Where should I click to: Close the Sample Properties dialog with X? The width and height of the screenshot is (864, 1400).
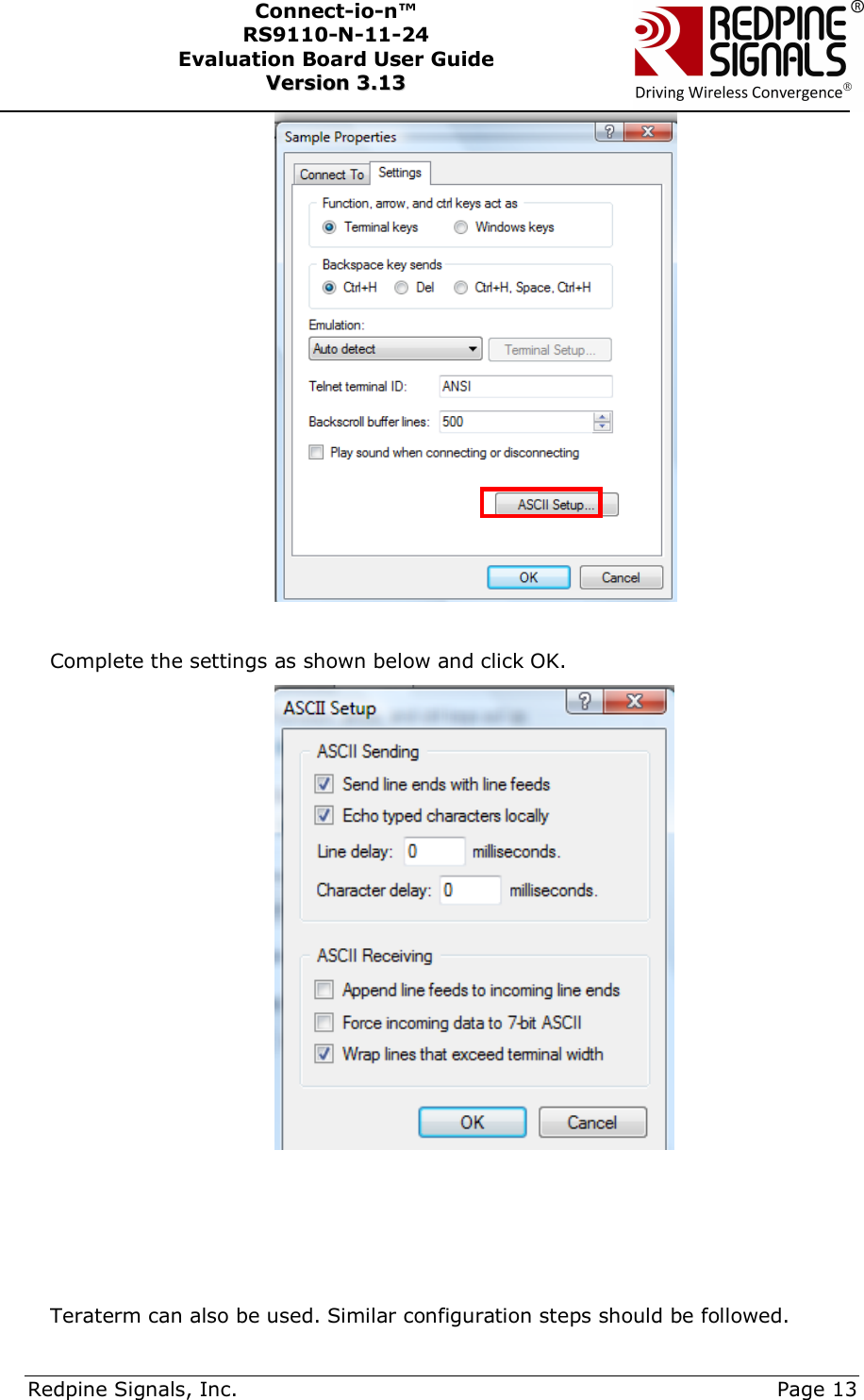tap(648, 131)
